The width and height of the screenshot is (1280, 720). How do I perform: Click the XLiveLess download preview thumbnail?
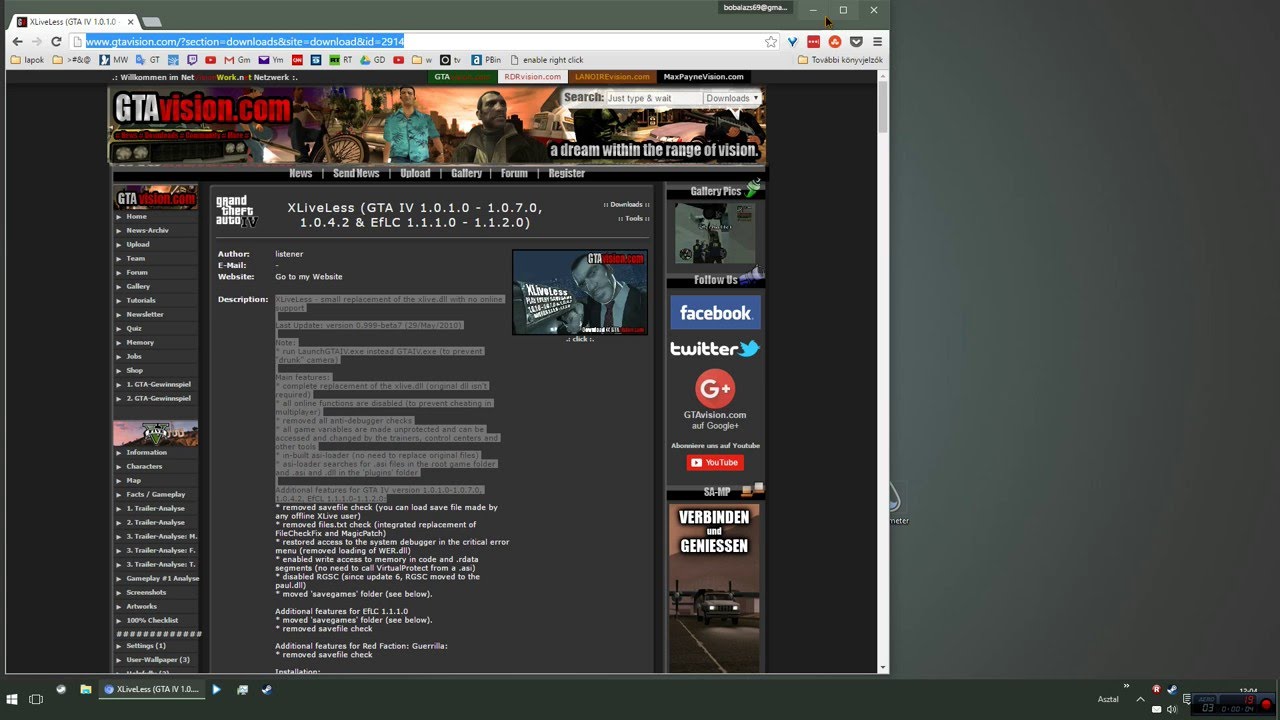coord(580,292)
